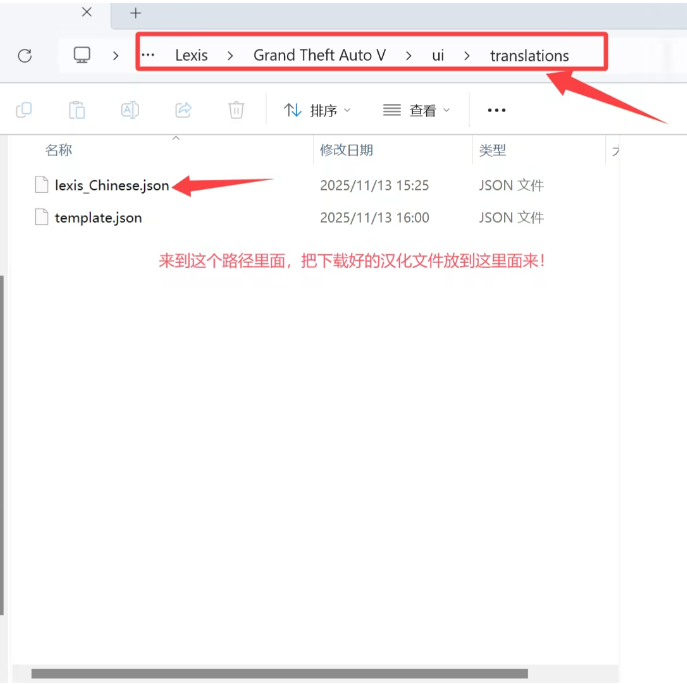This screenshot has width=687, height=685.
Task: Open the See more options menu
Action: [496, 110]
